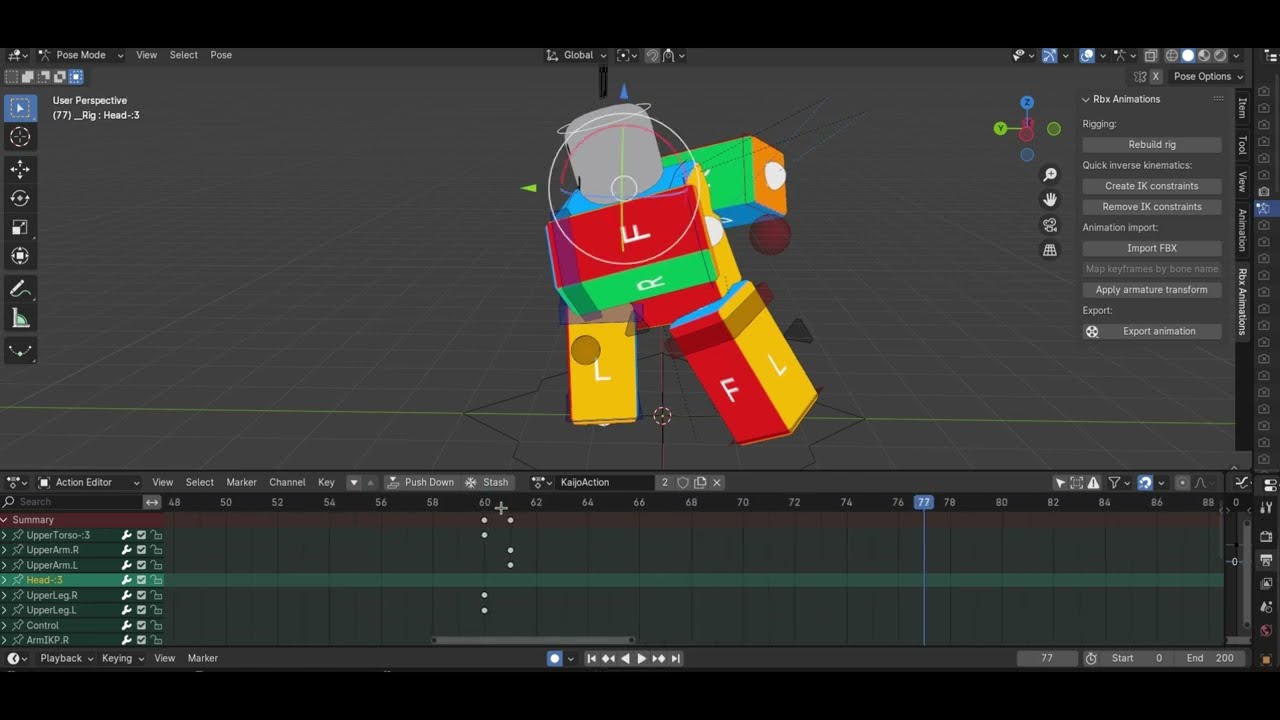Click the zoom viewport gizmo icon
The width and height of the screenshot is (1280, 720).
click(1050, 174)
